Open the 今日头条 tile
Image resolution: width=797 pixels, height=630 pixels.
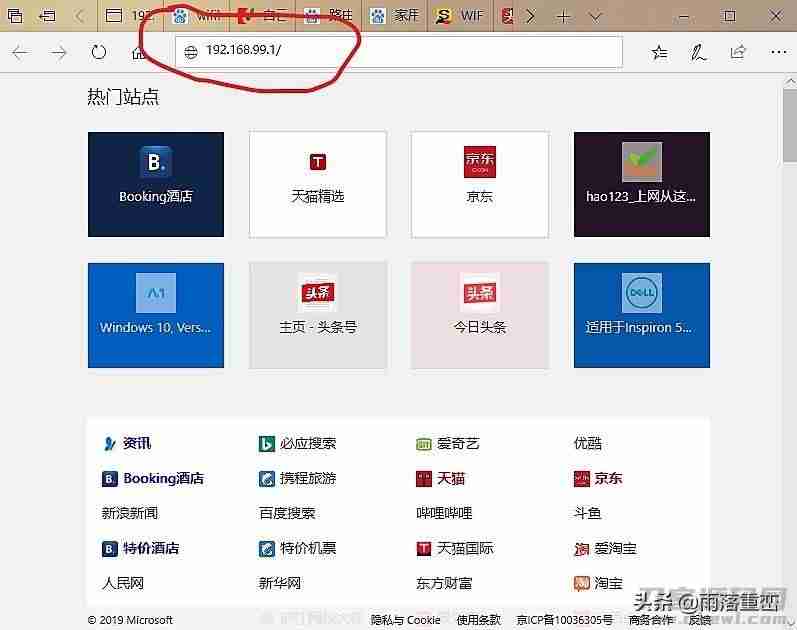click(480, 315)
